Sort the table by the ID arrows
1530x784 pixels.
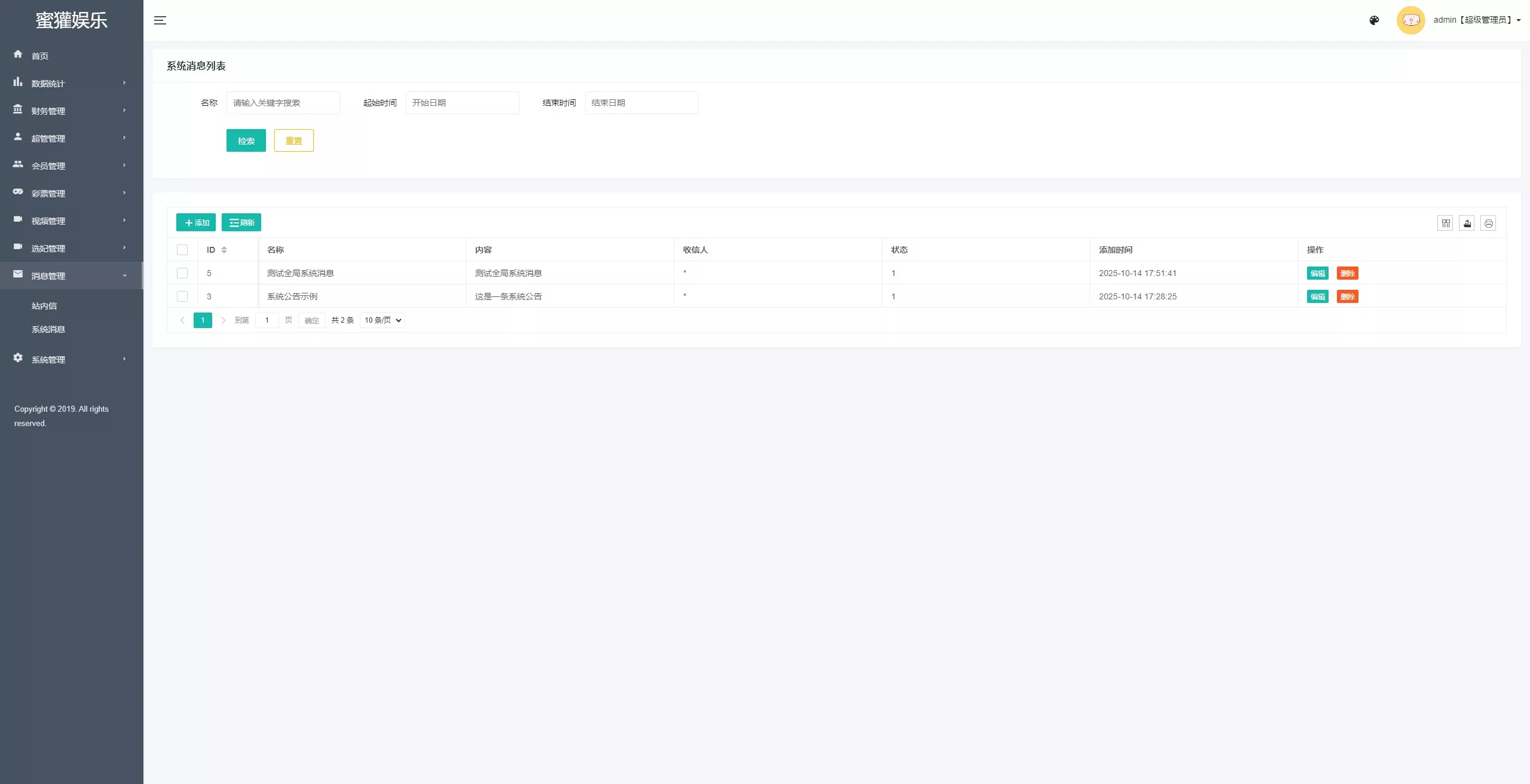[x=224, y=250]
